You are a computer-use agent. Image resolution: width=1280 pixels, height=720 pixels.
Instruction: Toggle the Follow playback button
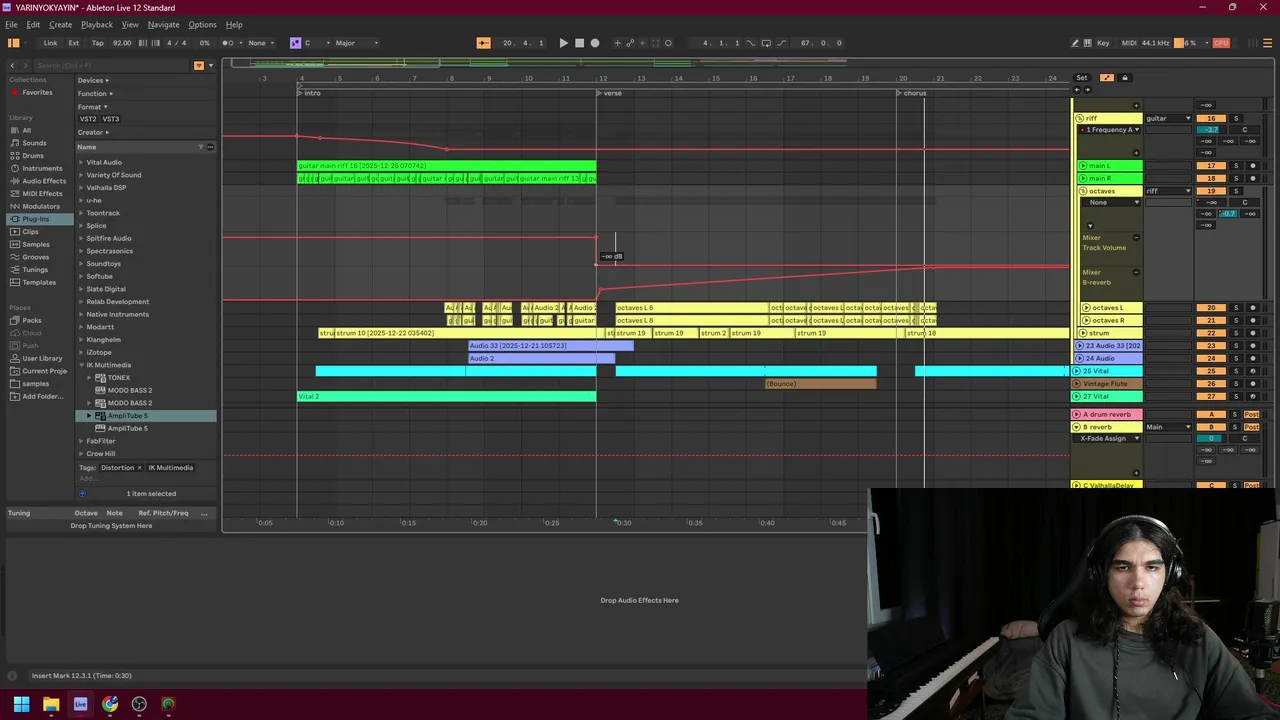pyautogui.click(x=483, y=43)
